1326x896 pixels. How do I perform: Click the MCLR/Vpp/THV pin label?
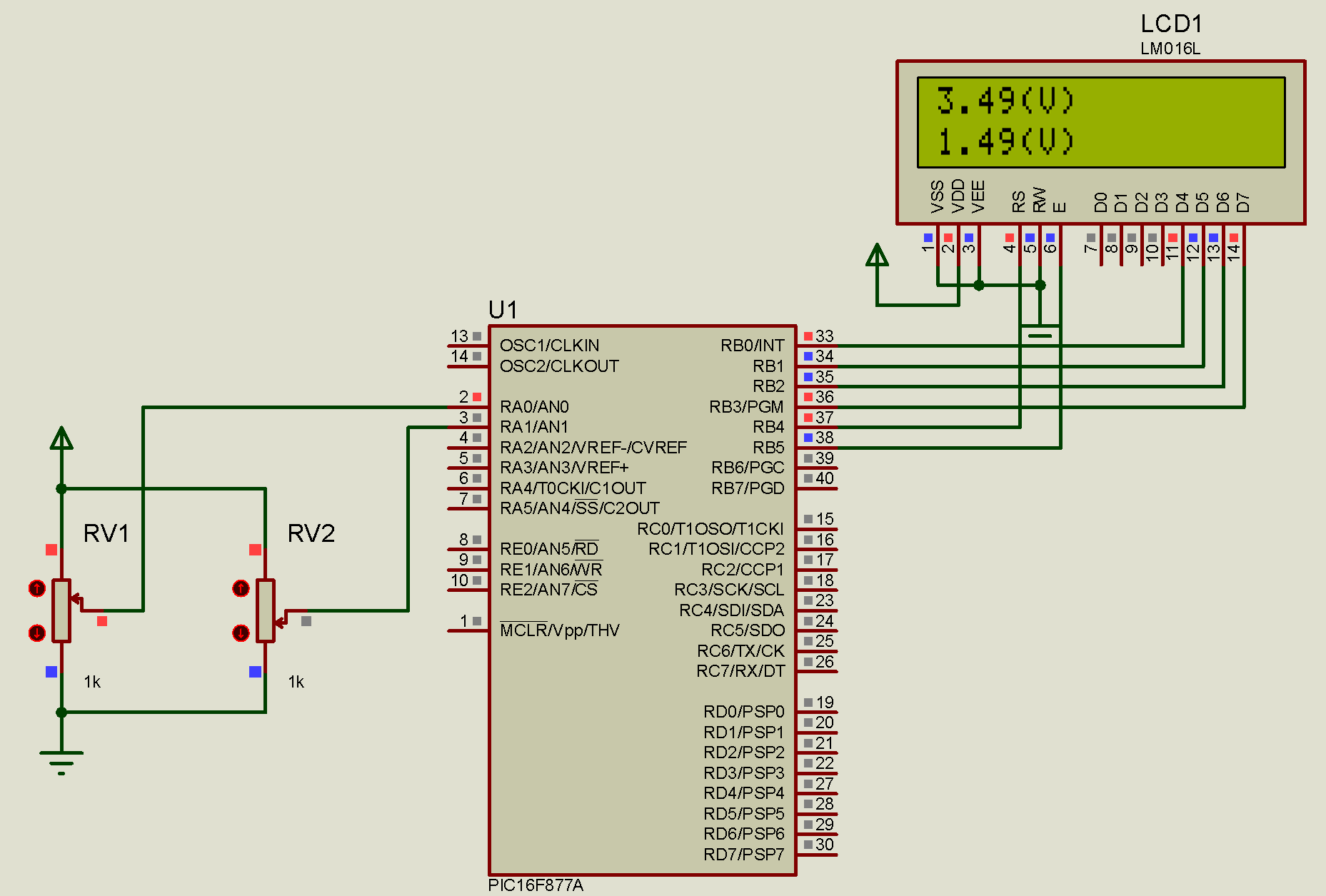pyautogui.click(x=560, y=630)
